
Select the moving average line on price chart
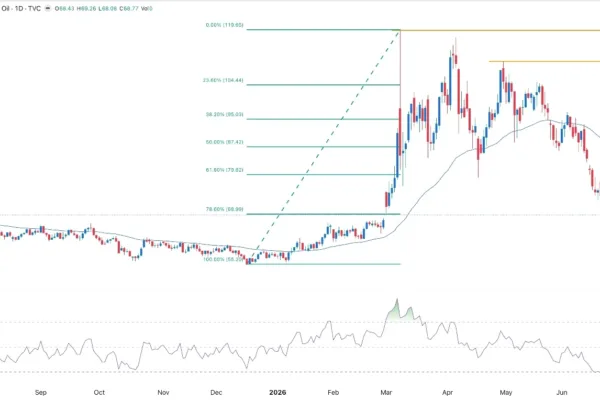434,183
